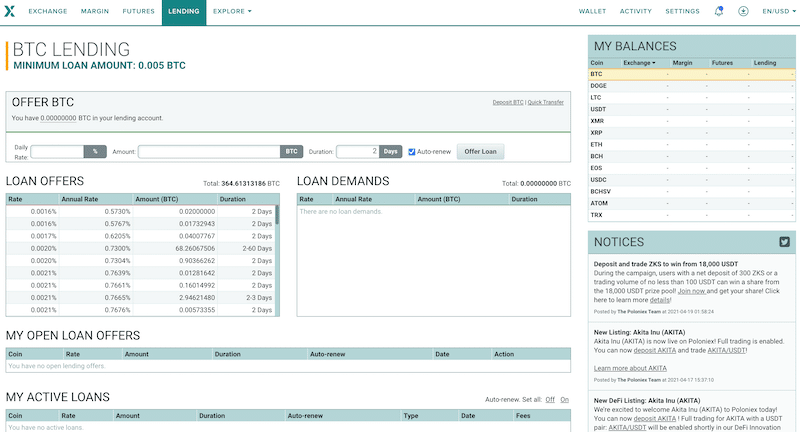The width and height of the screenshot is (800, 432).
Task: Open the deposit AKITA link under New Listing
Action: click(x=655, y=350)
